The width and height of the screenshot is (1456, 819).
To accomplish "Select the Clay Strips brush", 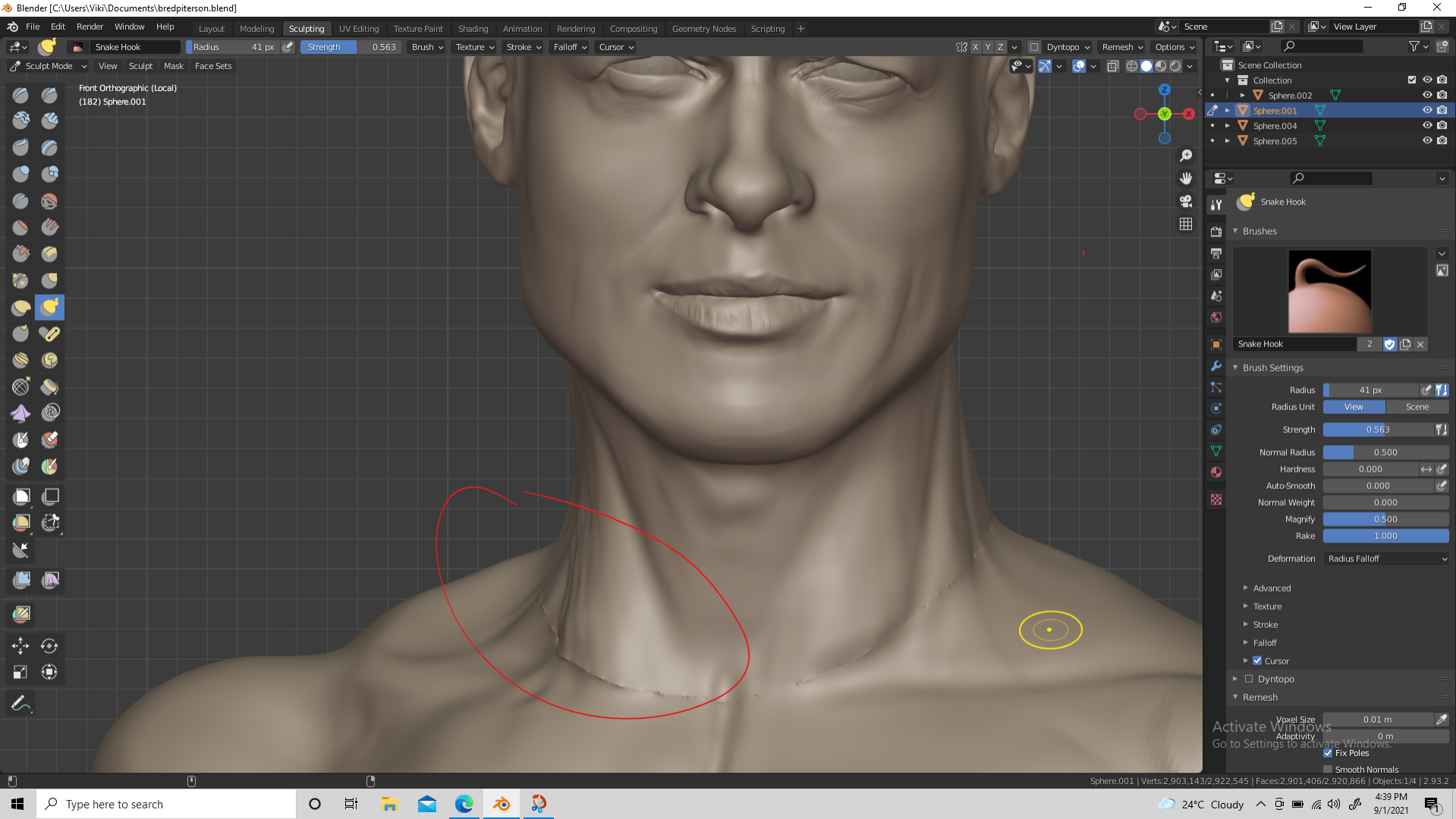I will [x=49, y=121].
